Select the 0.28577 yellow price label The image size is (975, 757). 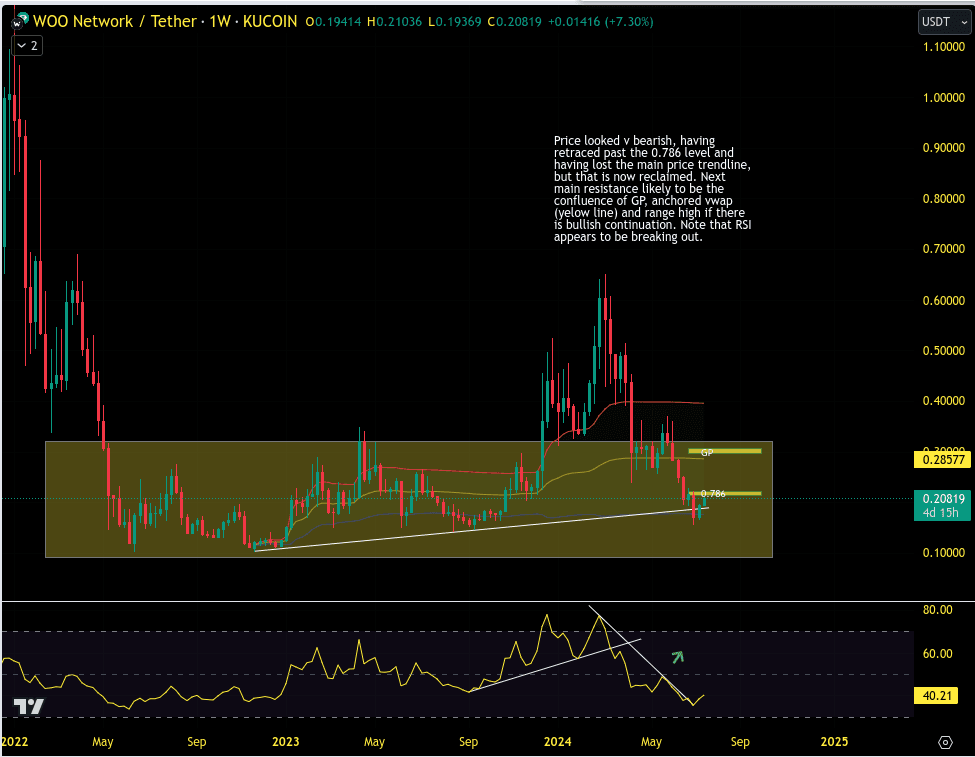click(943, 460)
